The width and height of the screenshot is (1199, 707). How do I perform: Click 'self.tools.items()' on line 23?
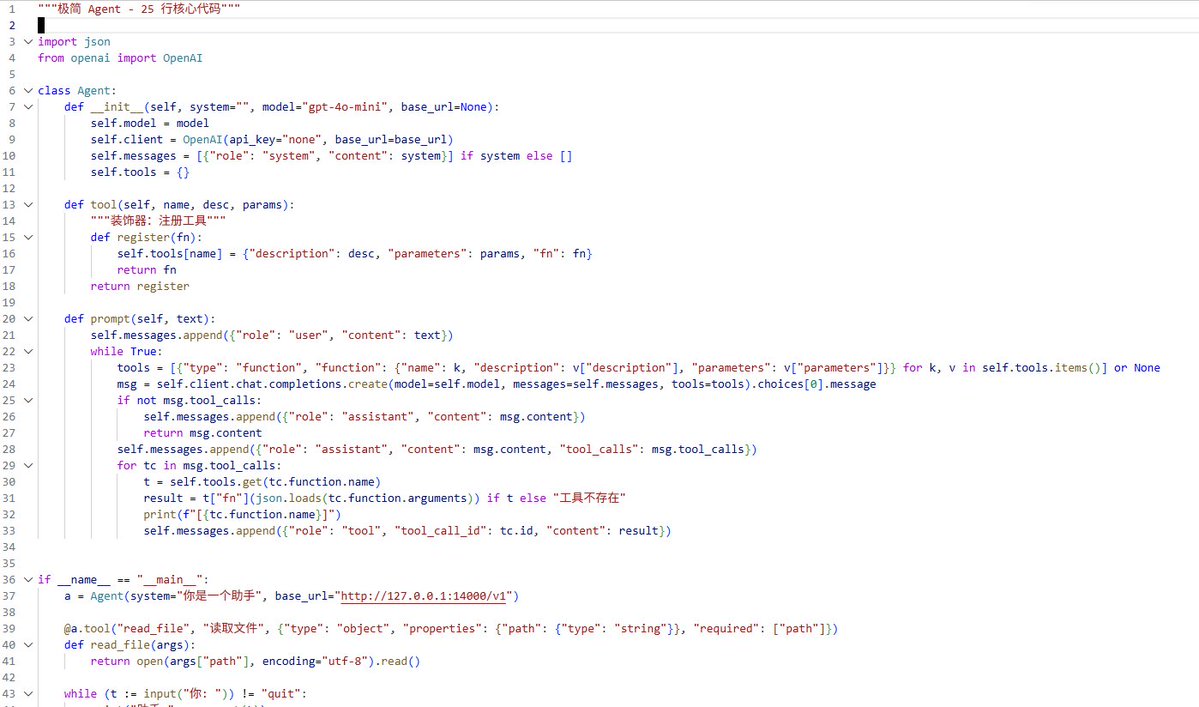click(1041, 368)
